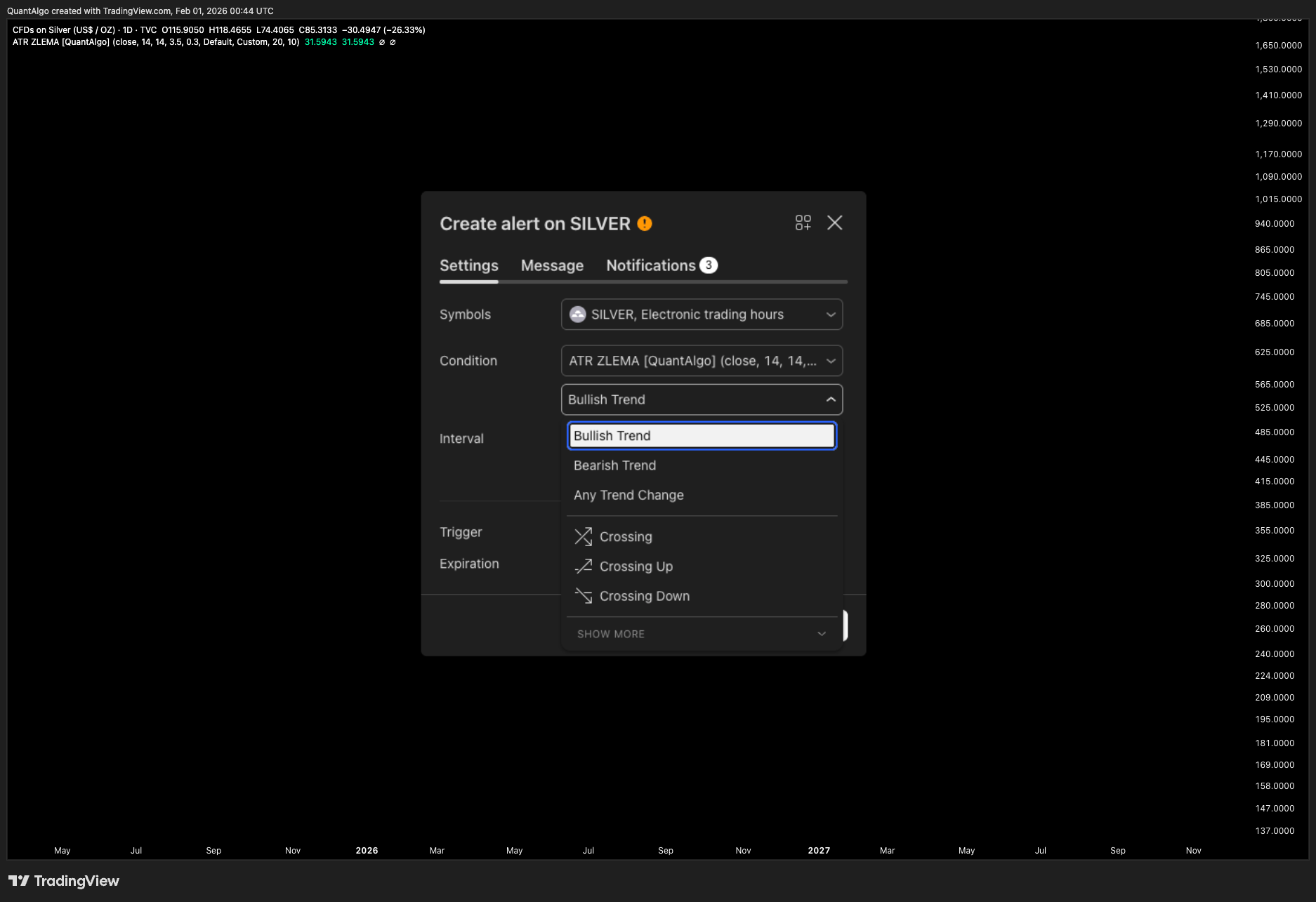Select the Crossing Up condition

[702, 566]
